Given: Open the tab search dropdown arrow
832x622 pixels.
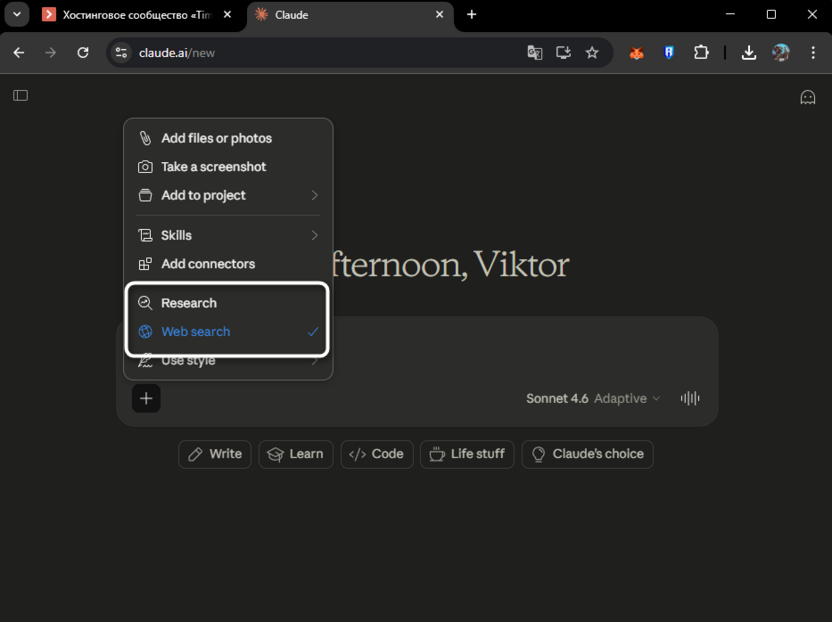Looking at the screenshot, I should click(17, 14).
